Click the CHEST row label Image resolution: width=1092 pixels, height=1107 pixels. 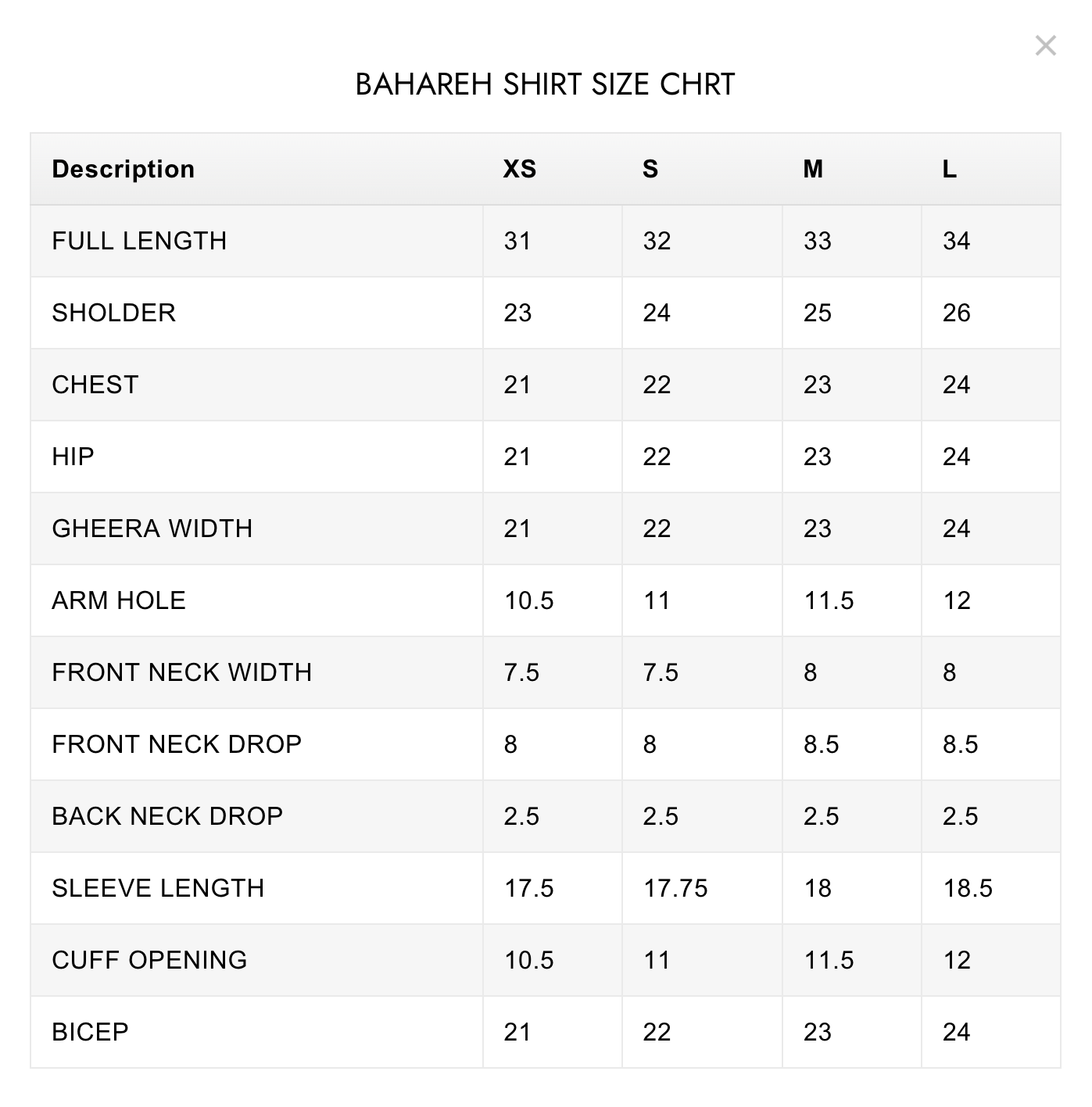click(x=95, y=385)
